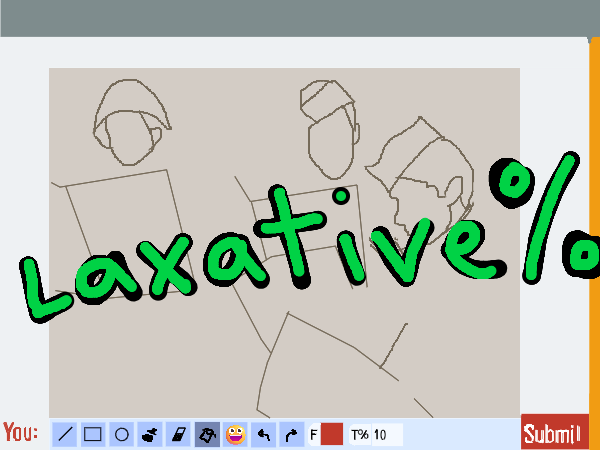
Task: Pick the eraser tool
Action: 179,434
